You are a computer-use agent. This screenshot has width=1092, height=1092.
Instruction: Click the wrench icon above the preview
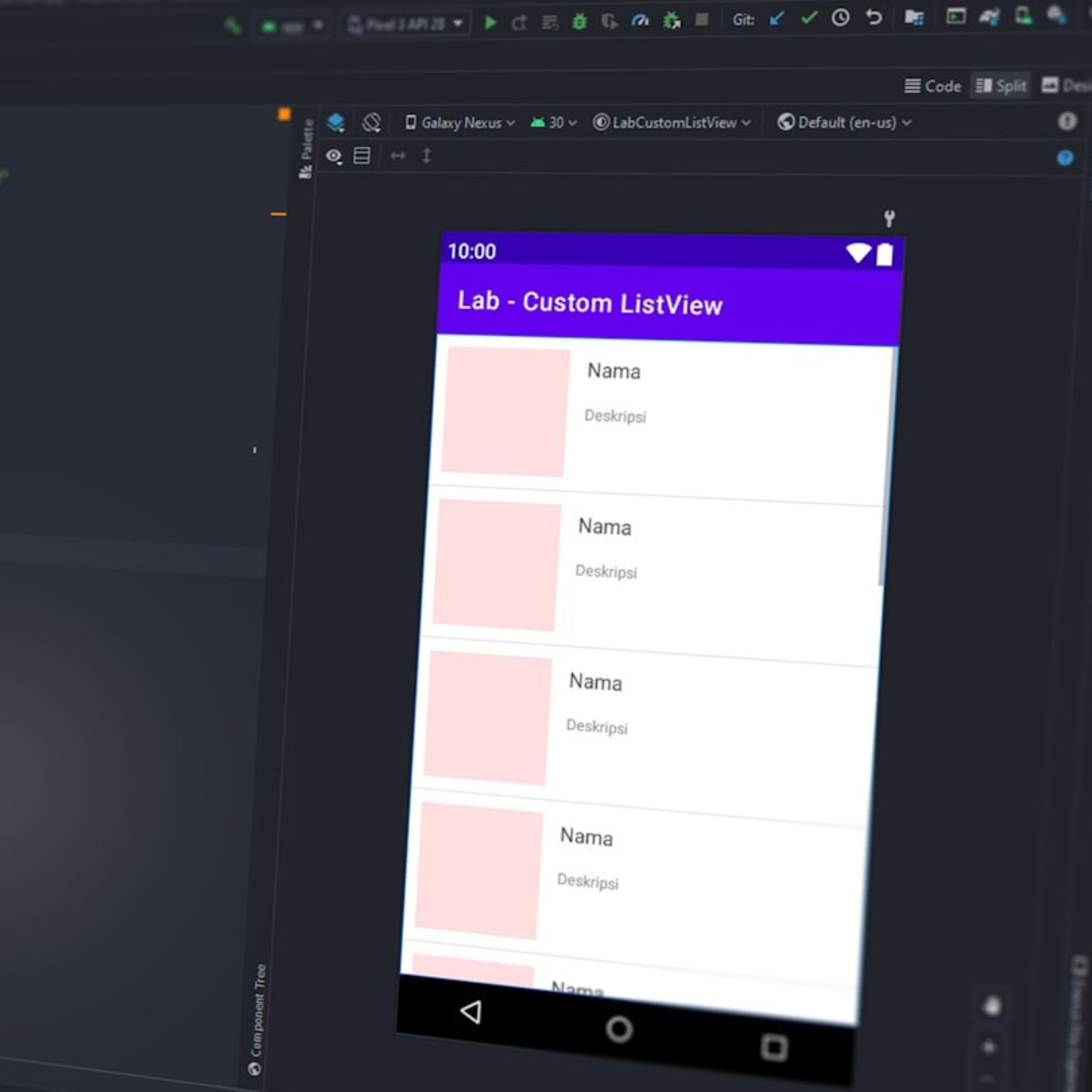pos(889,218)
